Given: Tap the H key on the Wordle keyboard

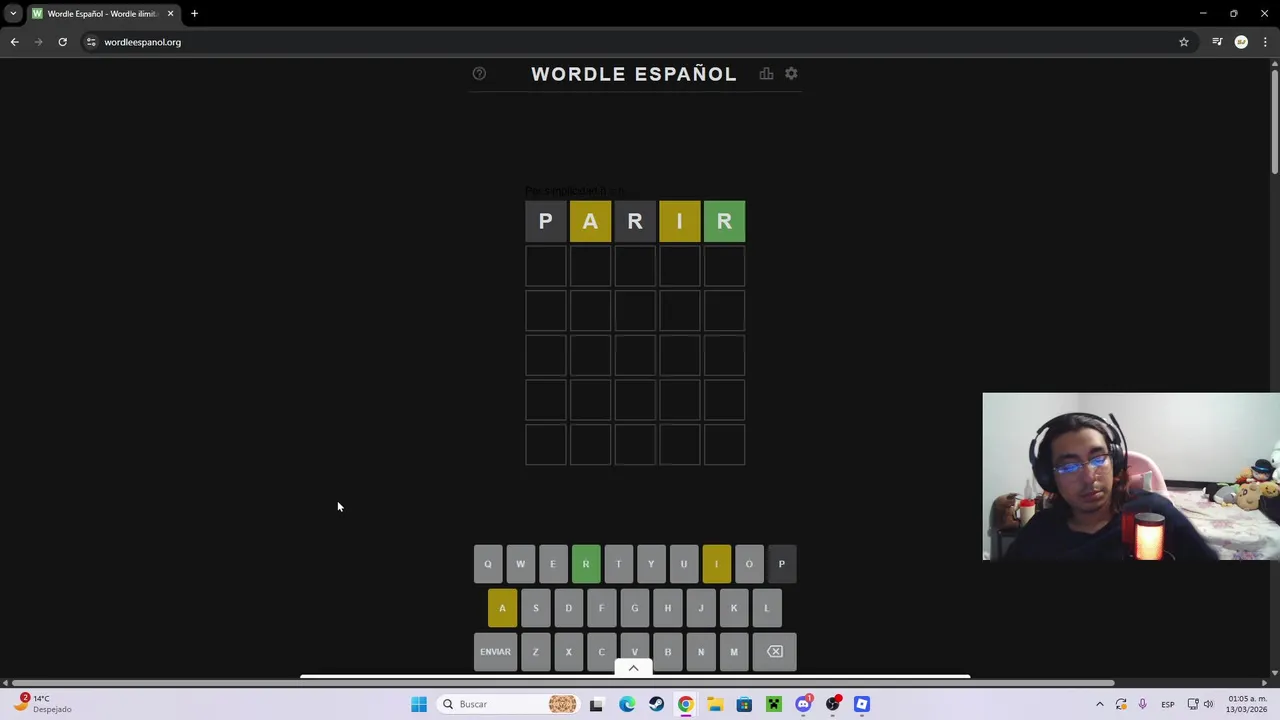Looking at the screenshot, I should 668,608.
